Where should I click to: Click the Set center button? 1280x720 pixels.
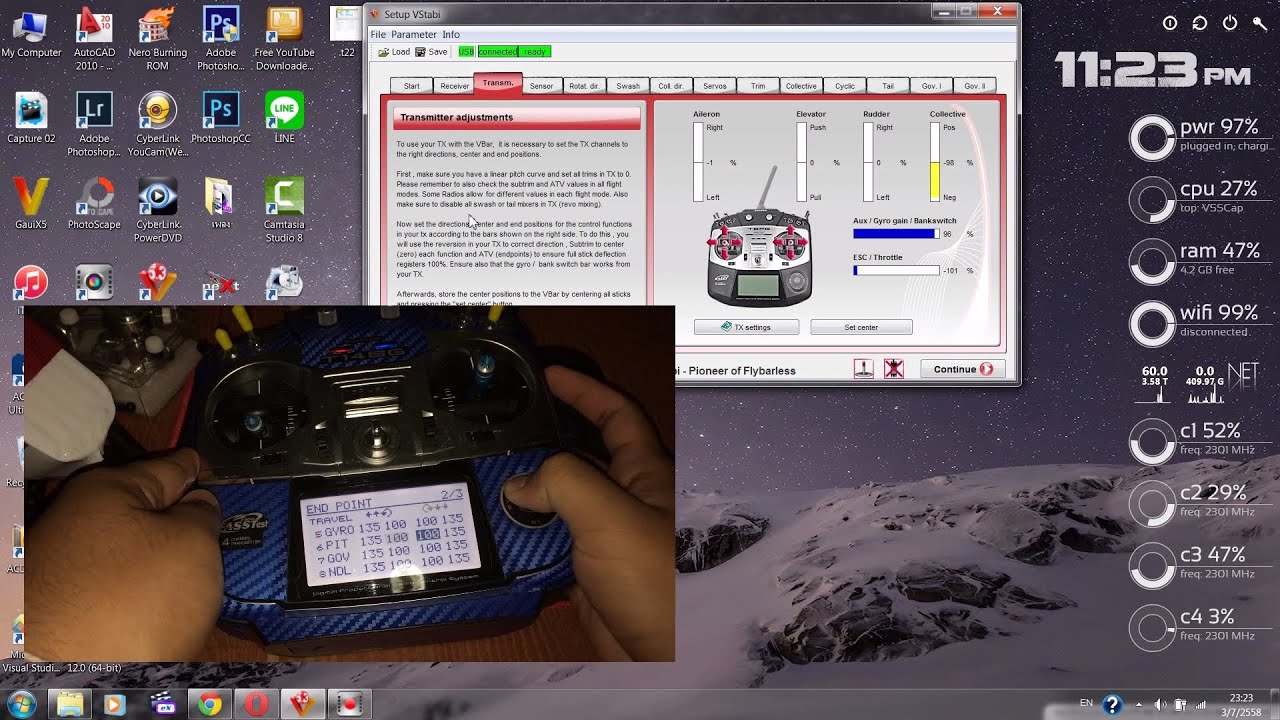pos(861,327)
